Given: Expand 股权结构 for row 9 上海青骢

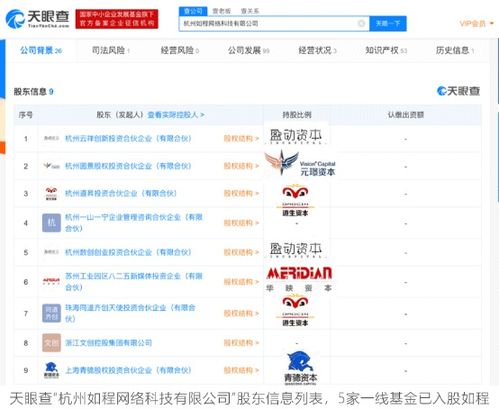Looking at the screenshot, I should pyautogui.click(x=241, y=370).
